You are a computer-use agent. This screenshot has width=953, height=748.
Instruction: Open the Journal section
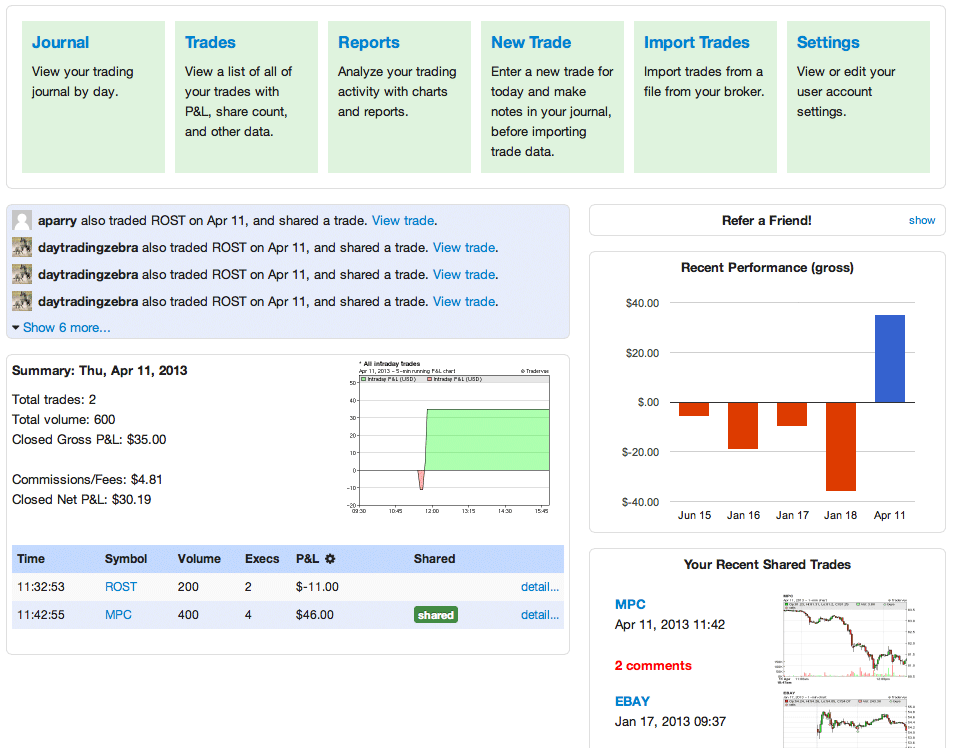point(60,43)
